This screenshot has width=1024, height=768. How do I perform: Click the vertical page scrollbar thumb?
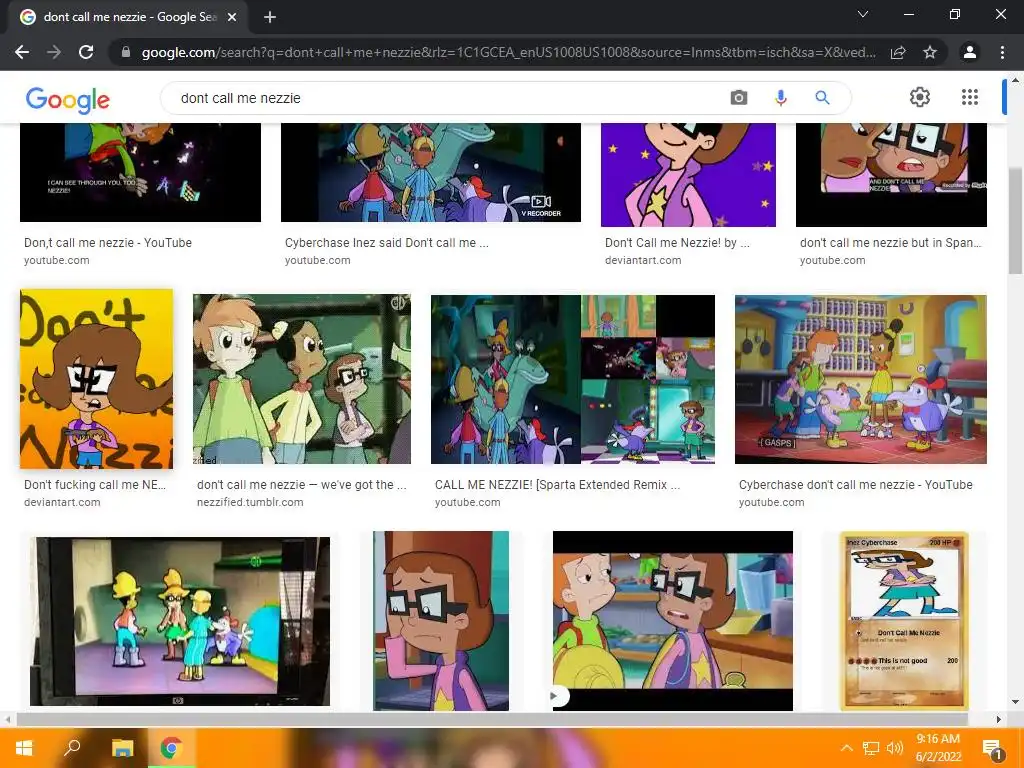pos(1015,221)
